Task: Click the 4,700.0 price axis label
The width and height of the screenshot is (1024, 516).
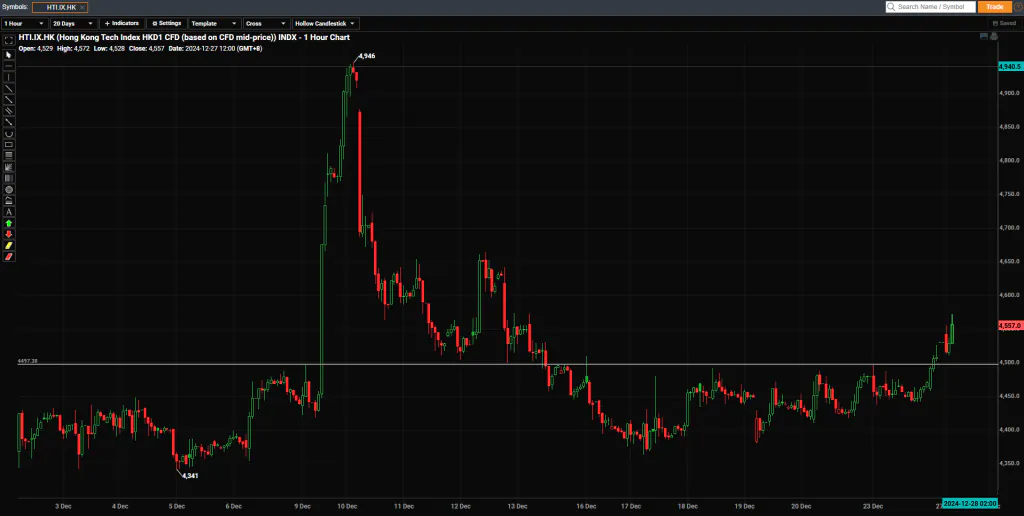Action: 1009,227
